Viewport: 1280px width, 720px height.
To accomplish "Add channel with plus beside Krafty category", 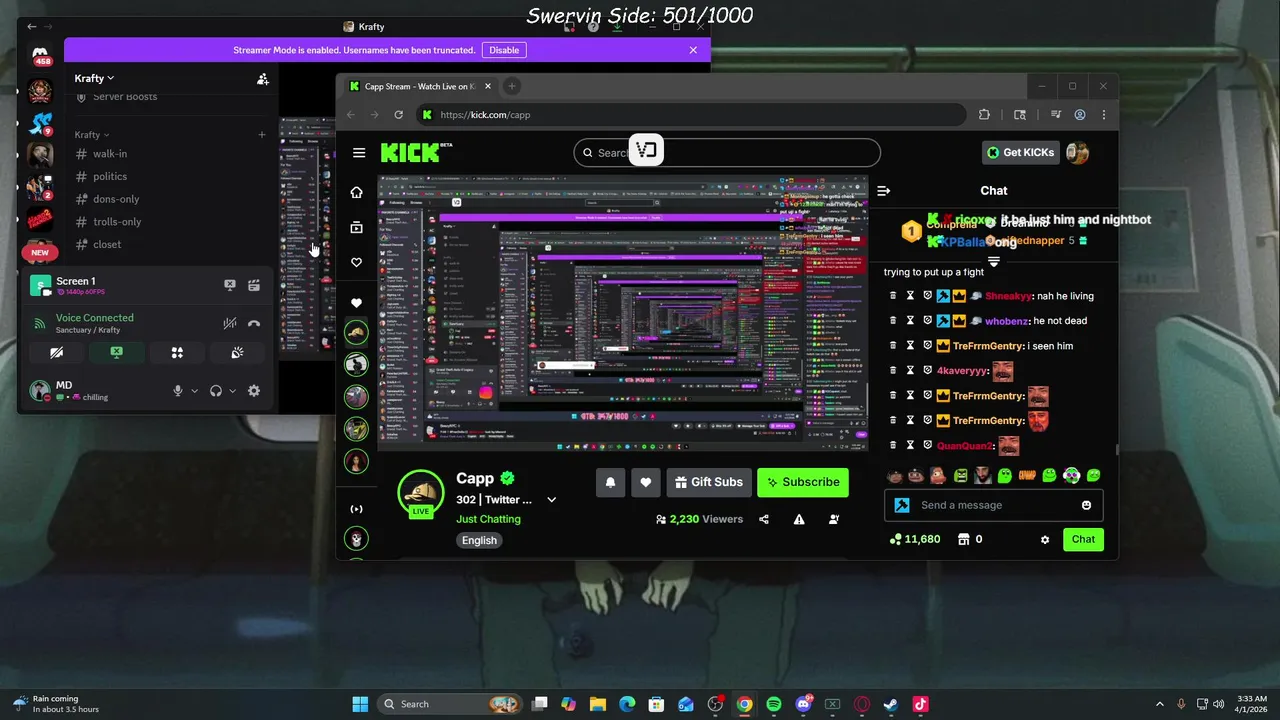I will coord(262,135).
